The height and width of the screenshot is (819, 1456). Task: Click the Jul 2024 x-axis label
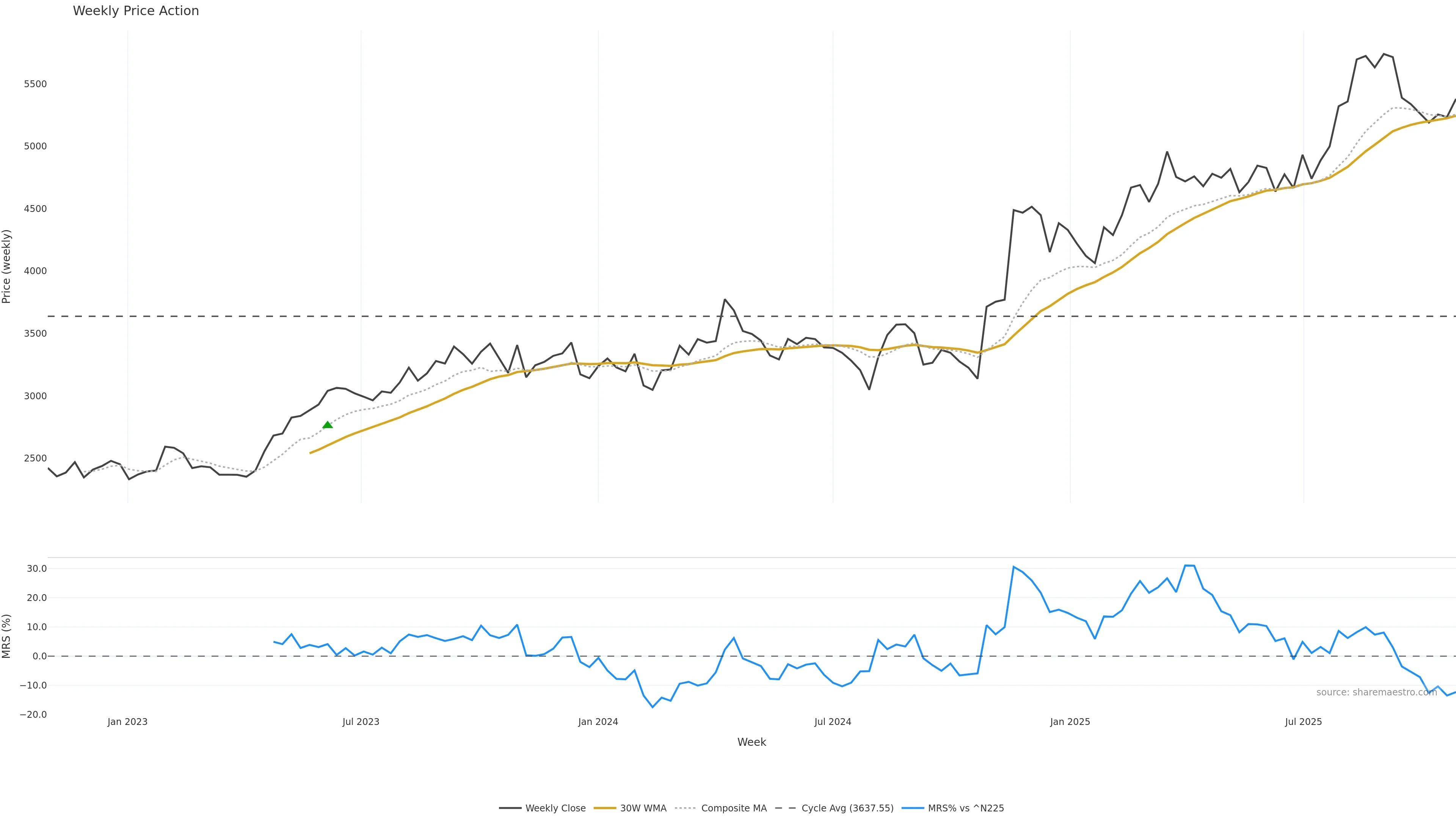[833, 722]
